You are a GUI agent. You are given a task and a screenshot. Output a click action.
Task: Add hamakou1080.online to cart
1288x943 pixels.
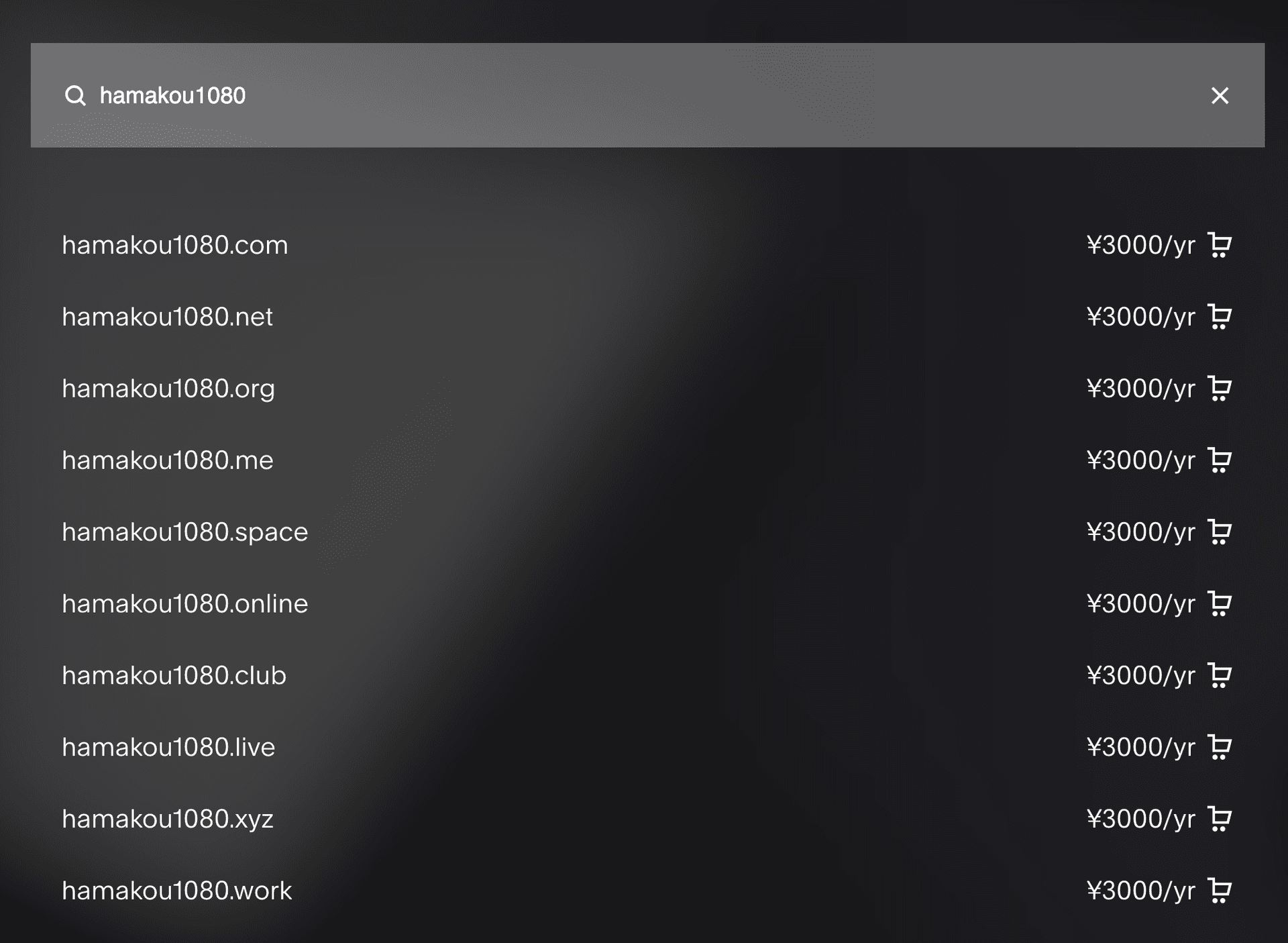(1219, 604)
